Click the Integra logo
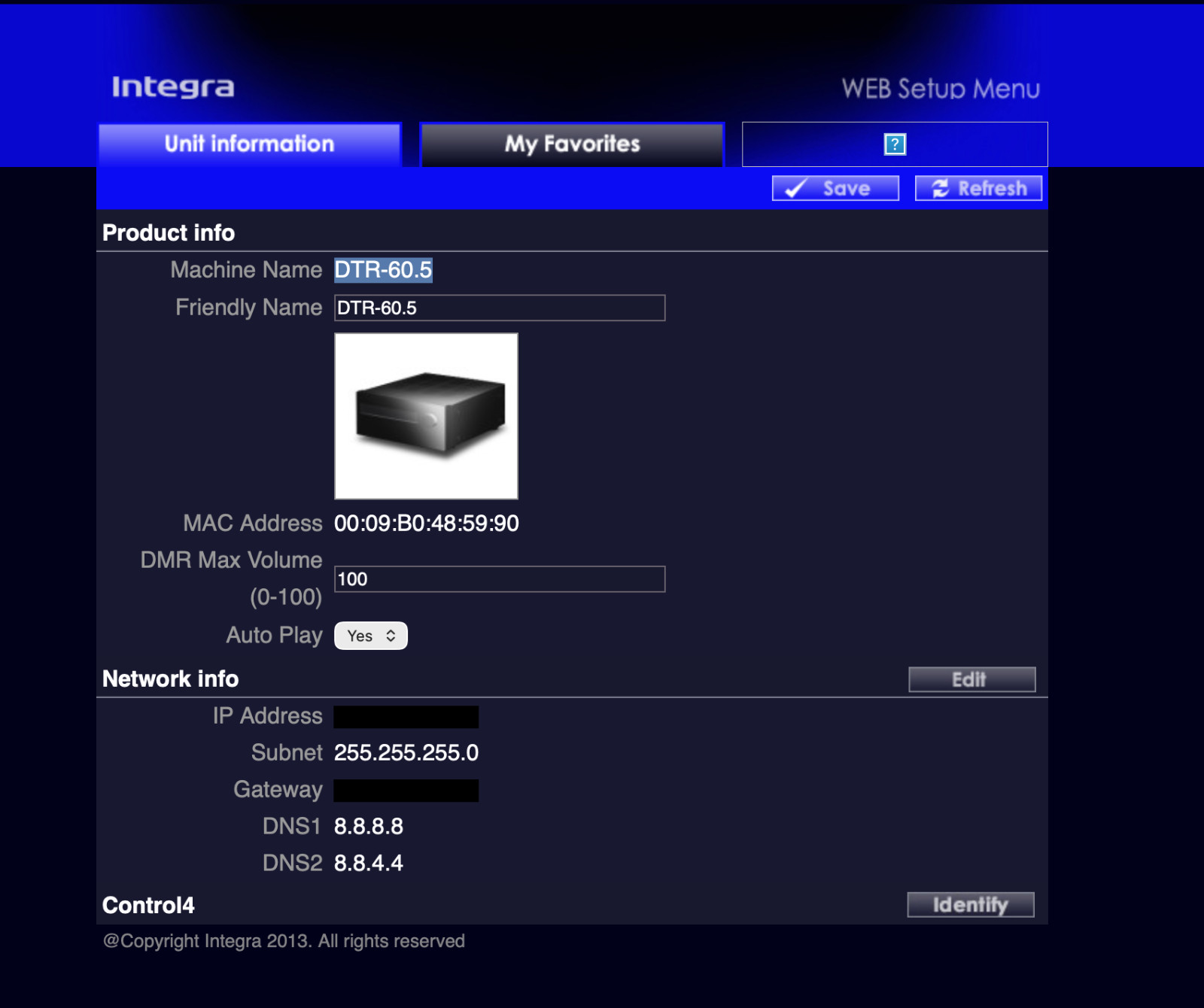1204x1008 pixels. tap(173, 87)
